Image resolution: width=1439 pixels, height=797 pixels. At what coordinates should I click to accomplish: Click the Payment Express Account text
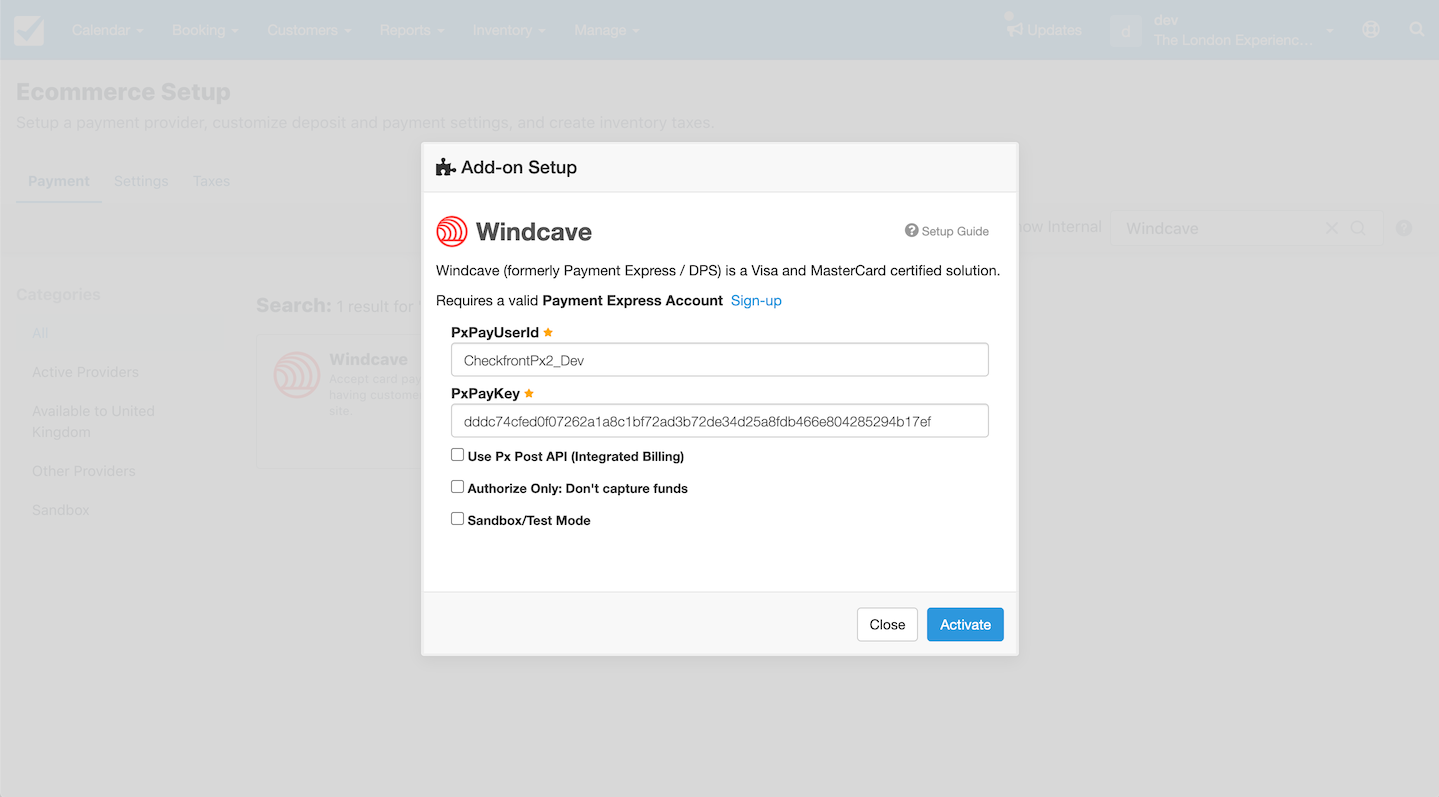(633, 300)
